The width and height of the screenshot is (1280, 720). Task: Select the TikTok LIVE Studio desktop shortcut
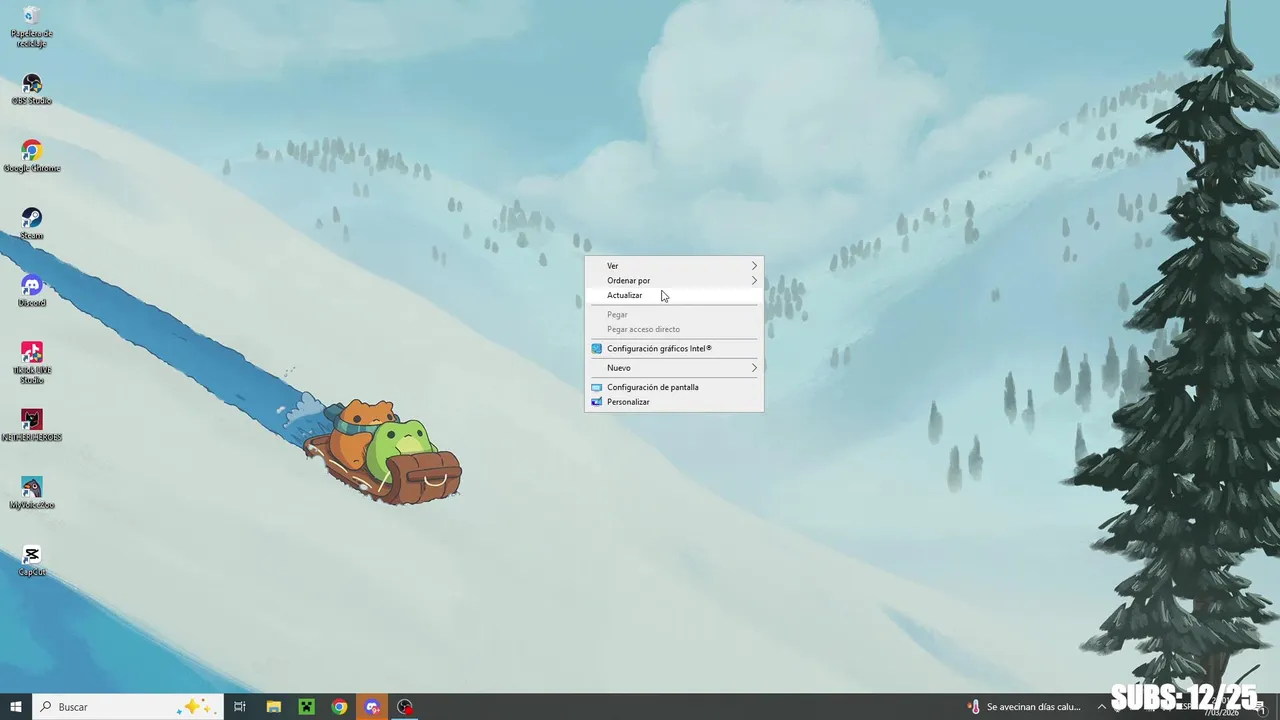coord(32,363)
